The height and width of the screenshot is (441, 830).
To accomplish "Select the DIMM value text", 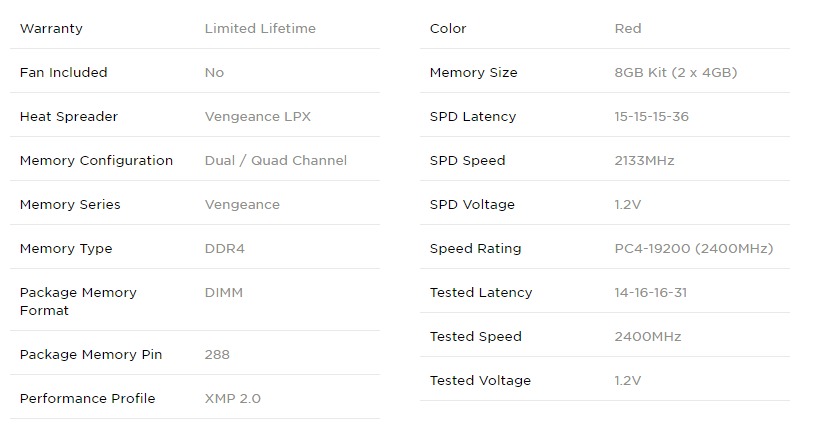I will point(223,293).
